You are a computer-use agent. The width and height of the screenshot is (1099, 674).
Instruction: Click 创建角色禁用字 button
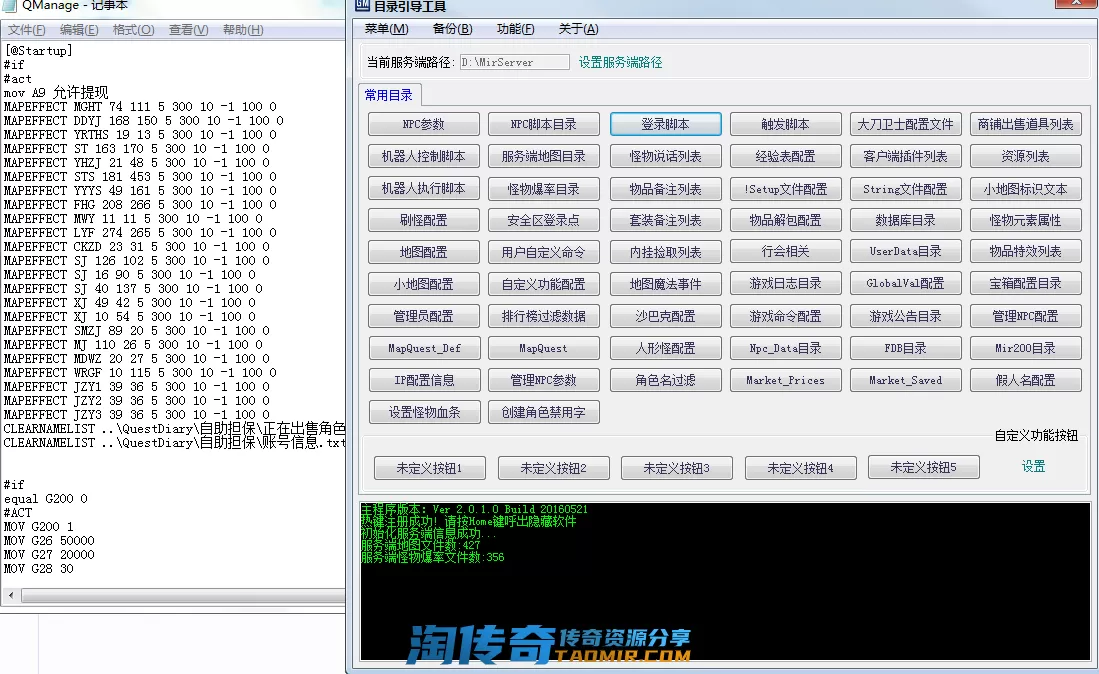pyautogui.click(x=544, y=413)
